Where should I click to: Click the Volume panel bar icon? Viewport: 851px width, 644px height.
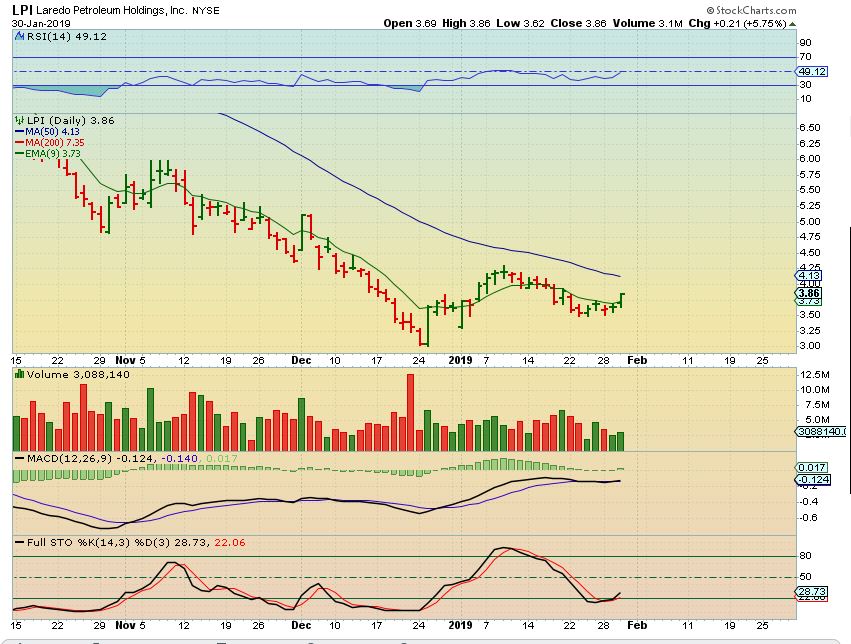(19, 374)
